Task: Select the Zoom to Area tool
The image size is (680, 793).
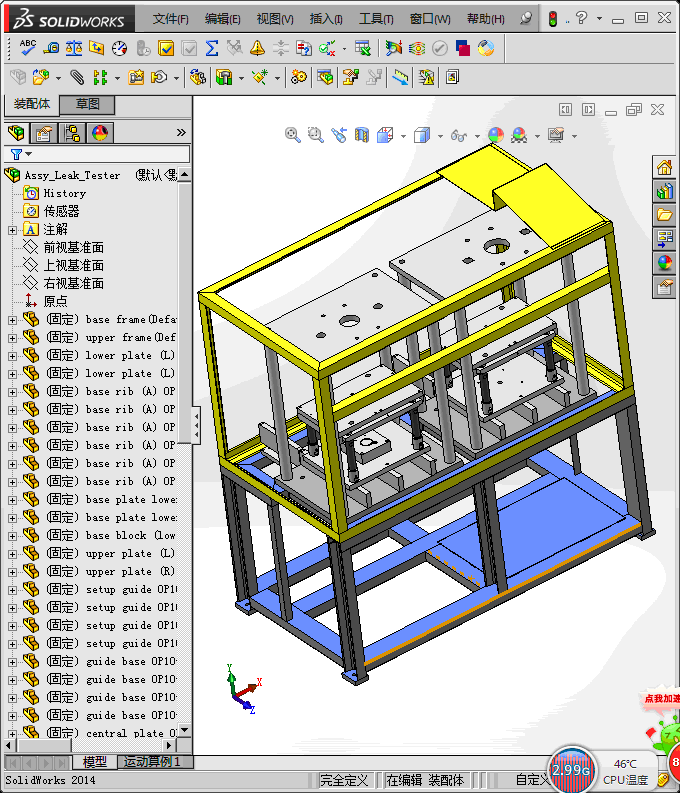Action: [x=315, y=135]
